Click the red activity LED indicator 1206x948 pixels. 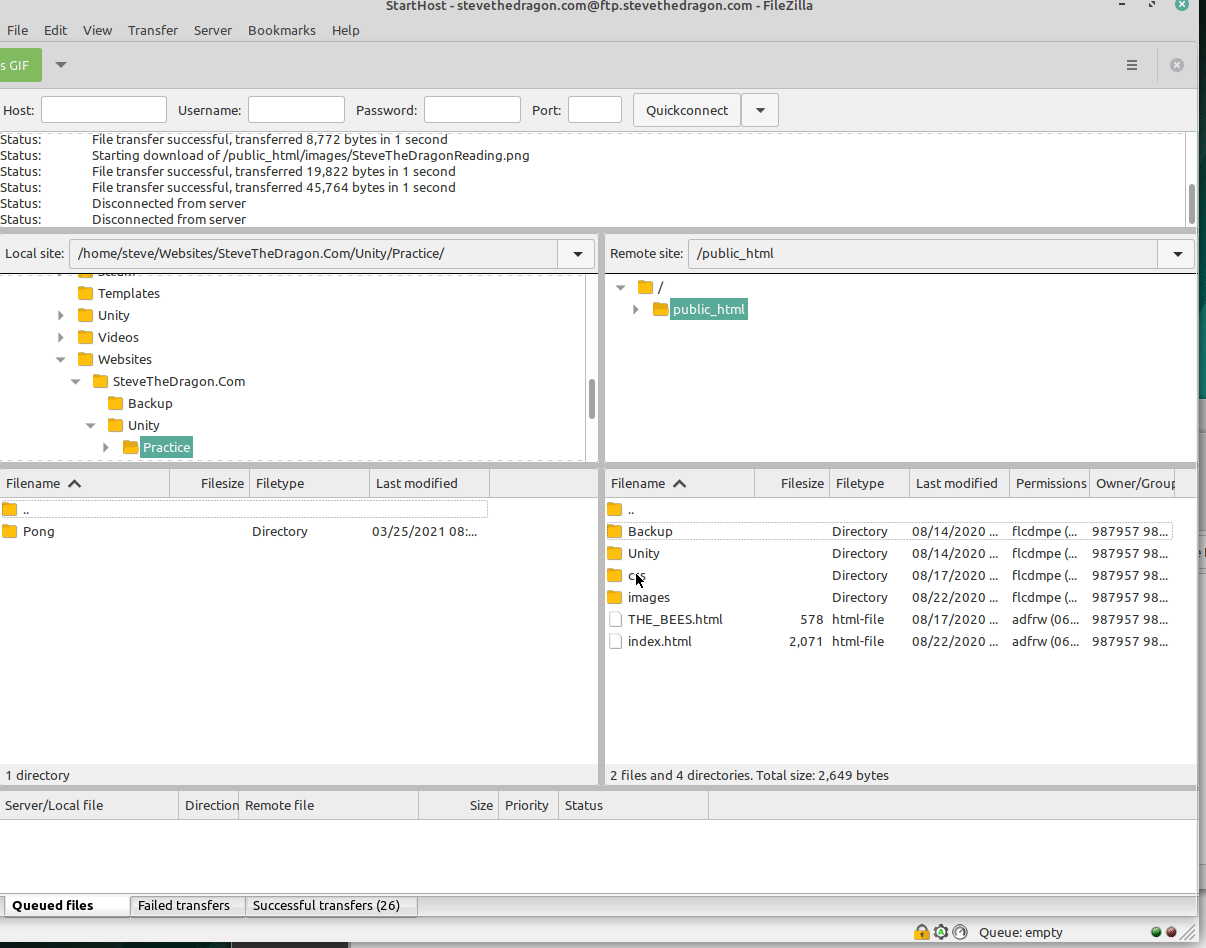1171,932
